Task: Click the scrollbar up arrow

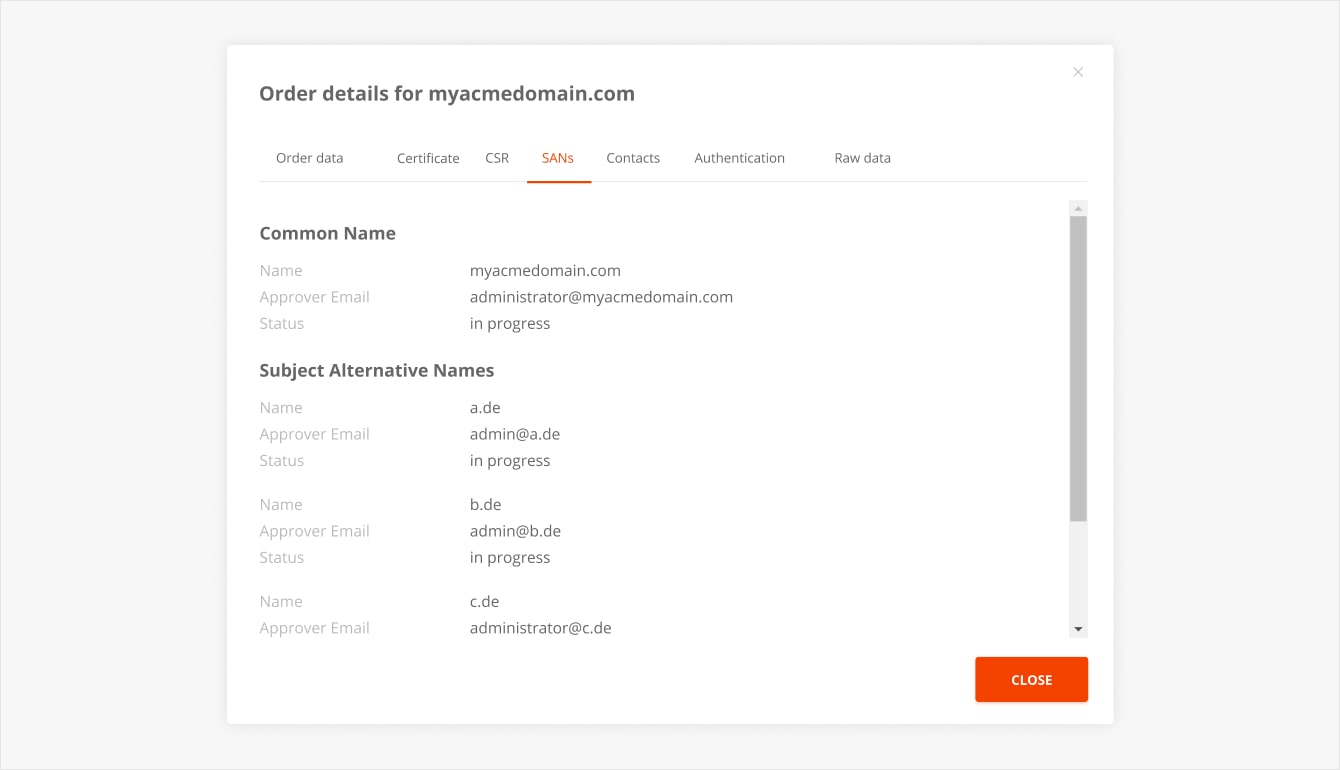Action: coord(1078,208)
